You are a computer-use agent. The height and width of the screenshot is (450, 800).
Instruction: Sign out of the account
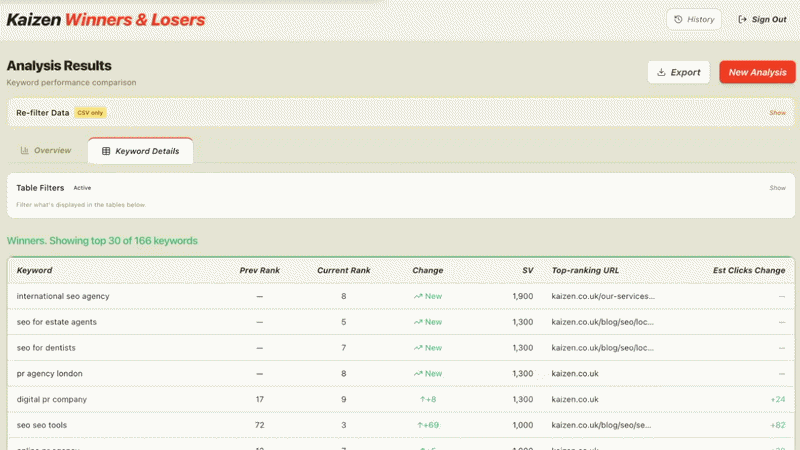pyautogui.click(x=762, y=19)
